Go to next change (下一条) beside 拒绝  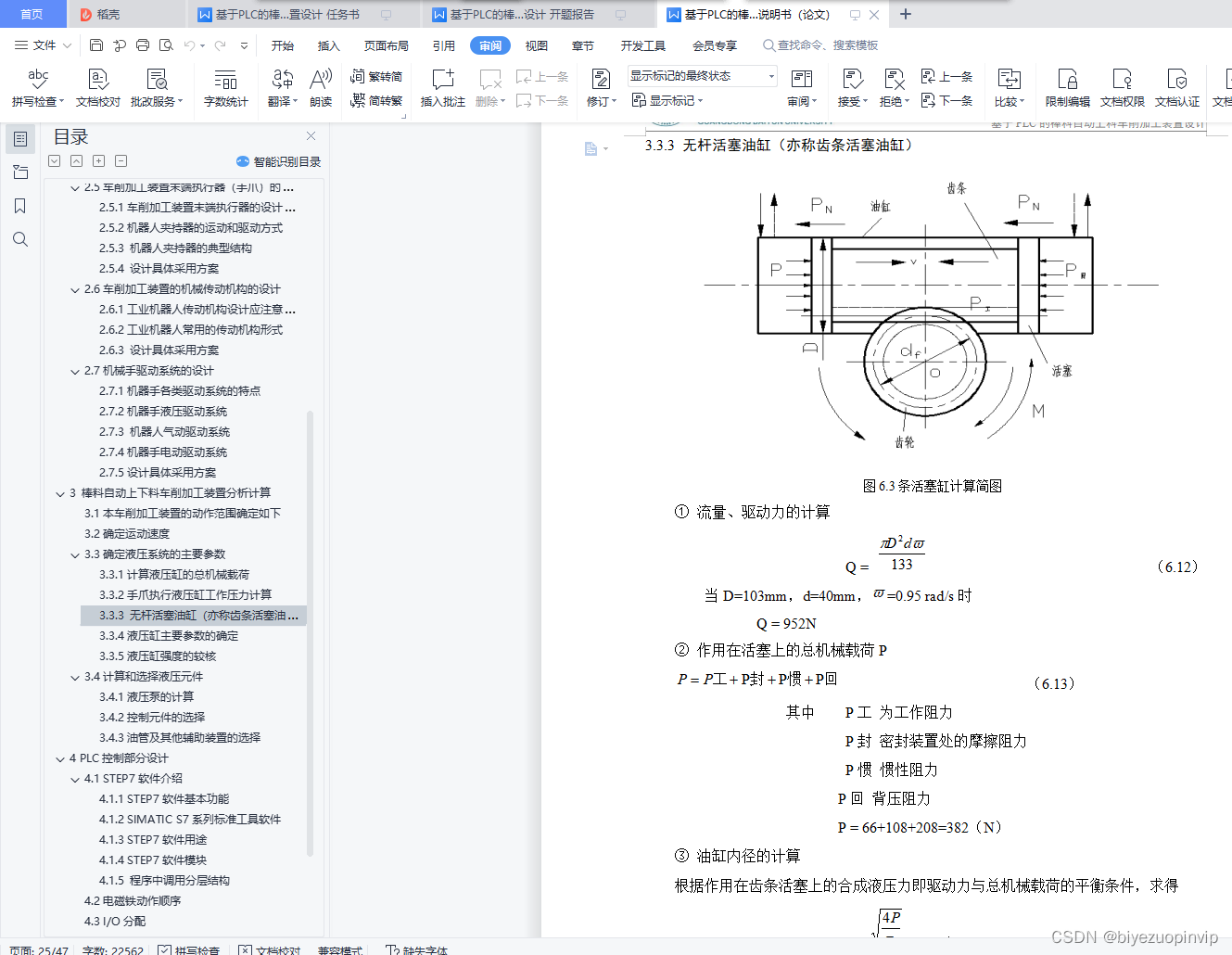pyautogui.click(x=946, y=100)
